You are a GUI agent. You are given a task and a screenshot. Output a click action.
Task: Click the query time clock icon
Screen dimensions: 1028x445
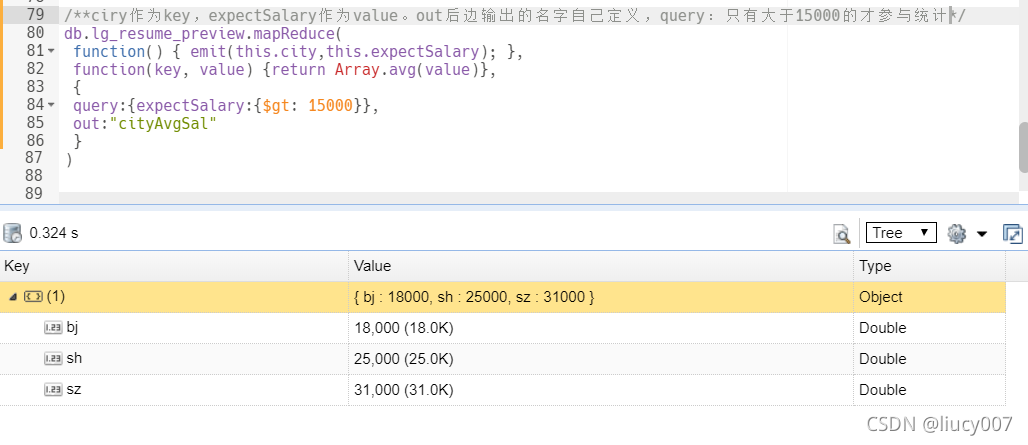click(12, 233)
